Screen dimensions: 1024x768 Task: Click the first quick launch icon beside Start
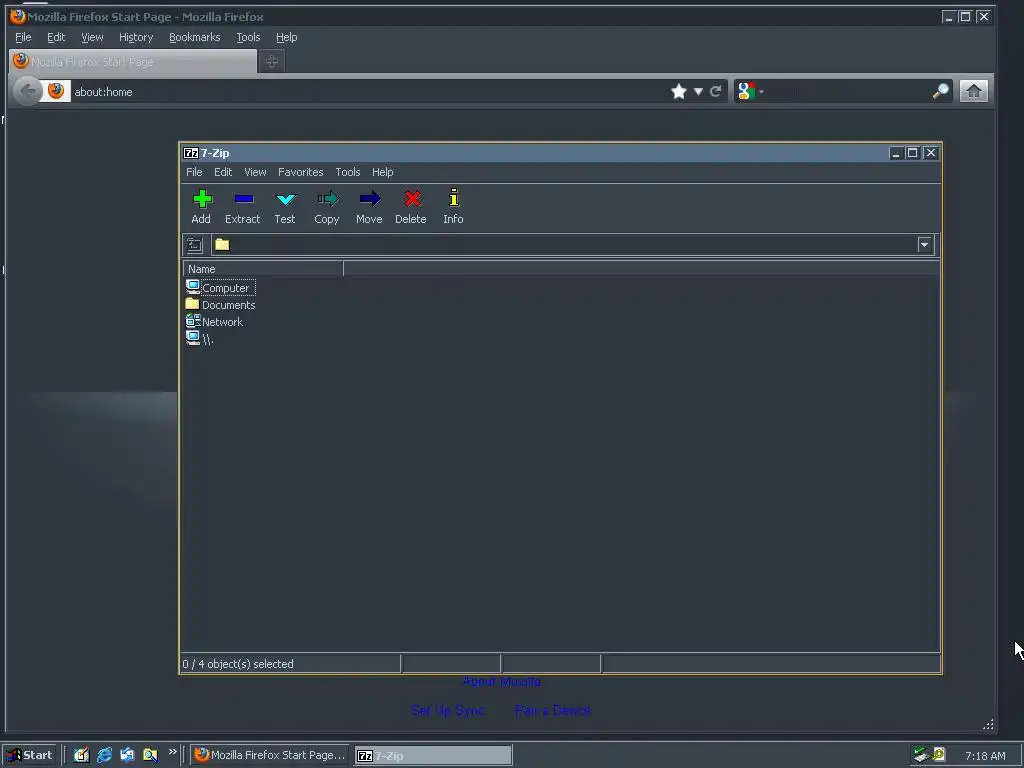point(81,755)
